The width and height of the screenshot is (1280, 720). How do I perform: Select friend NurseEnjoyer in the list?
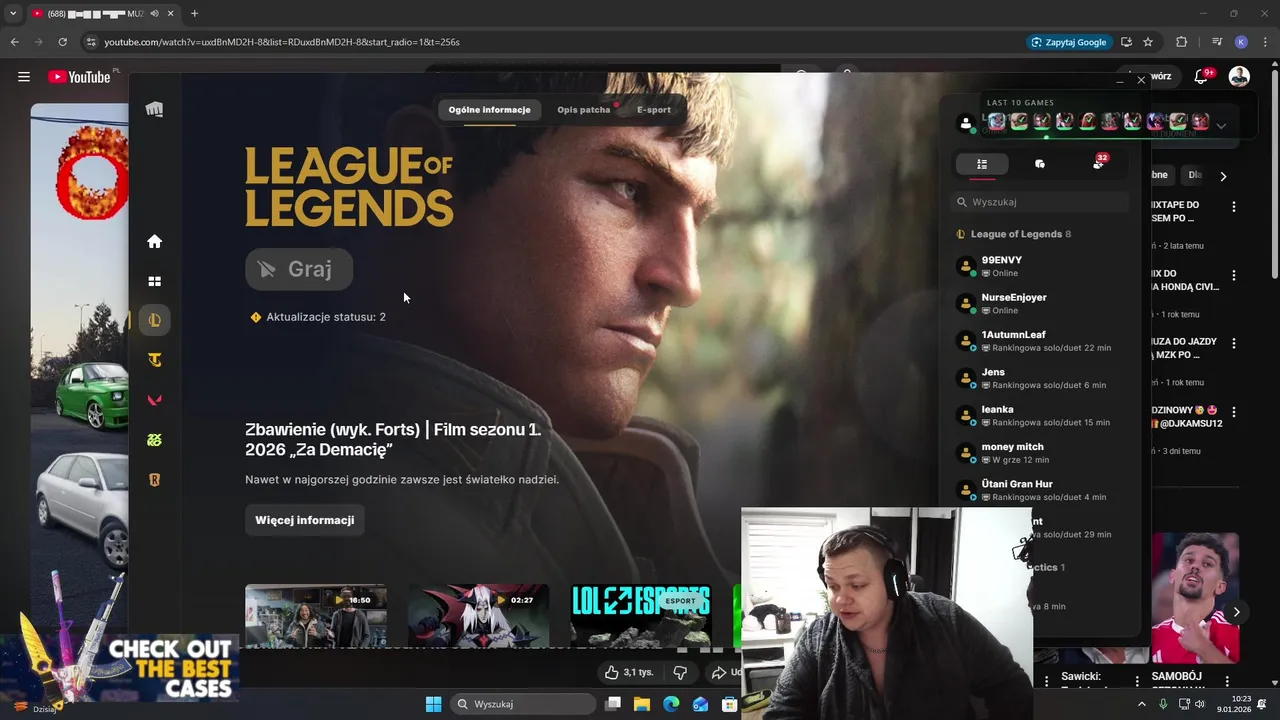pos(1040,303)
